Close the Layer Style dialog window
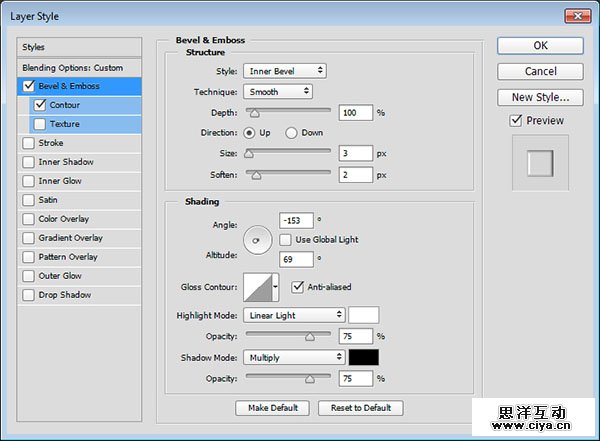The image size is (600, 441). pos(577,15)
